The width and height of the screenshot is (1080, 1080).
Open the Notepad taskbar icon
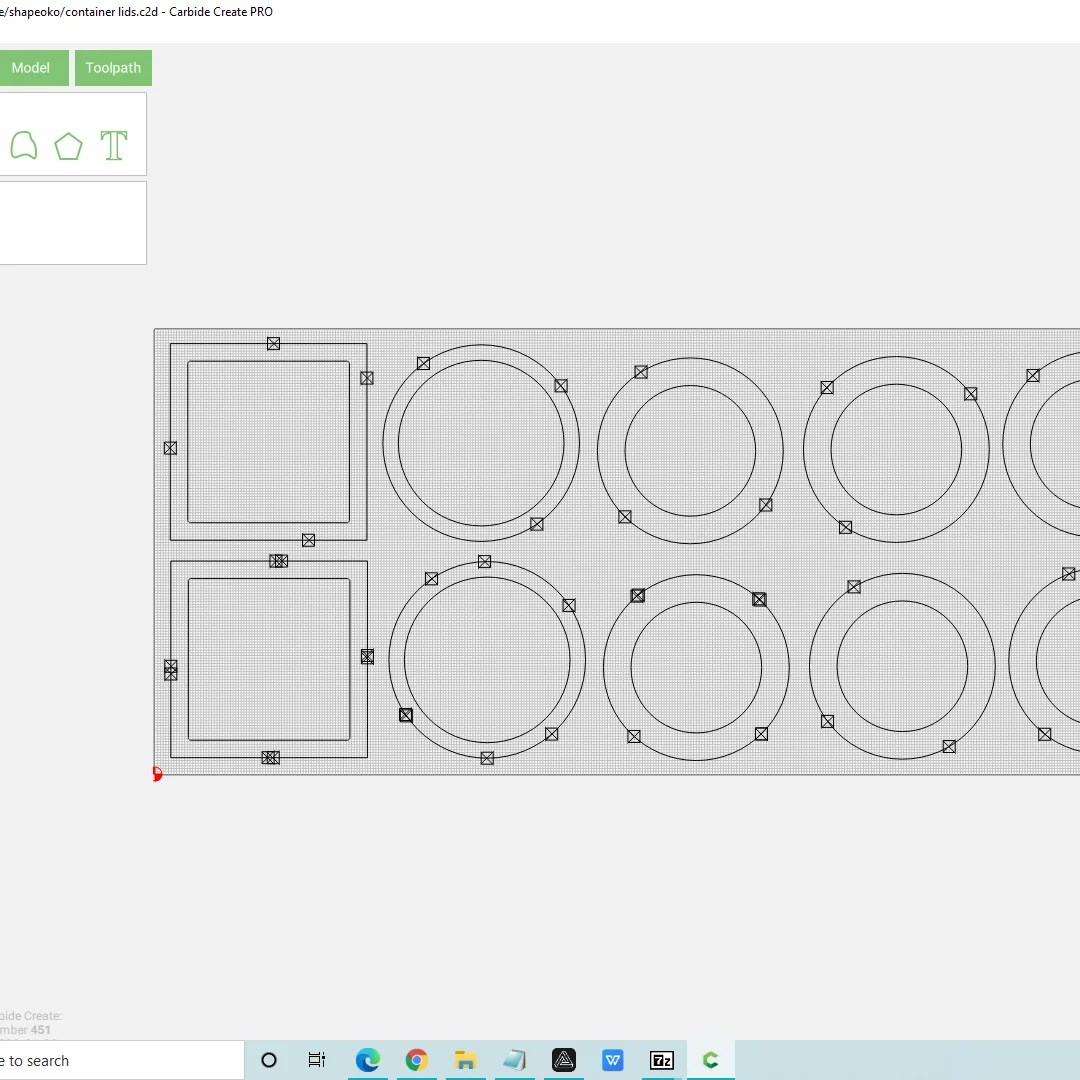(514, 1060)
